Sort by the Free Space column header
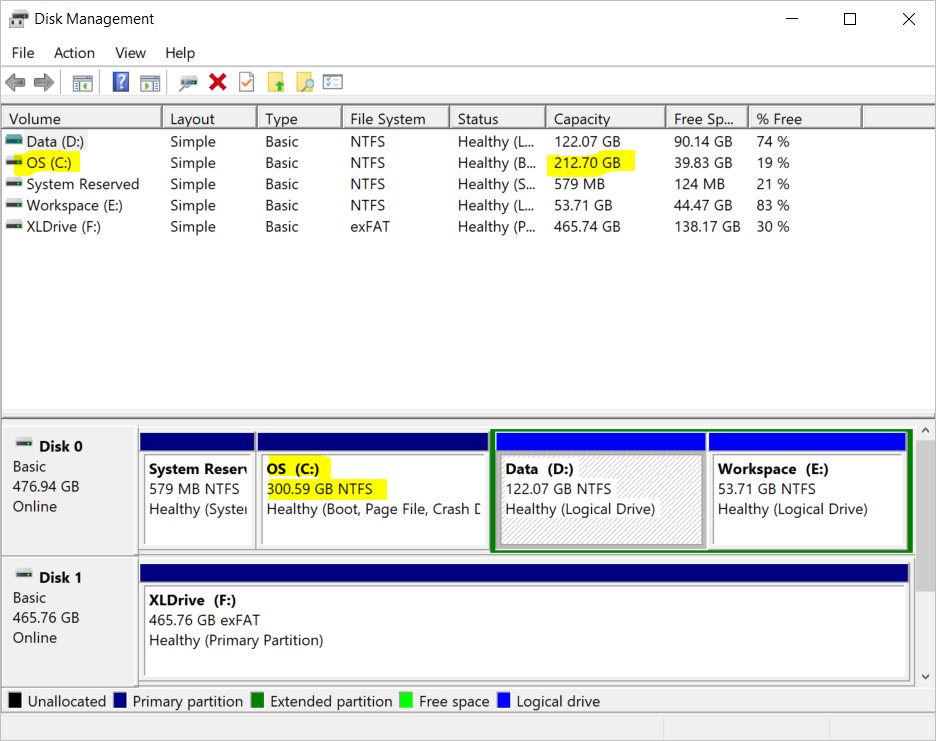This screenshot has height=741, width=936. tap(707, 119)
